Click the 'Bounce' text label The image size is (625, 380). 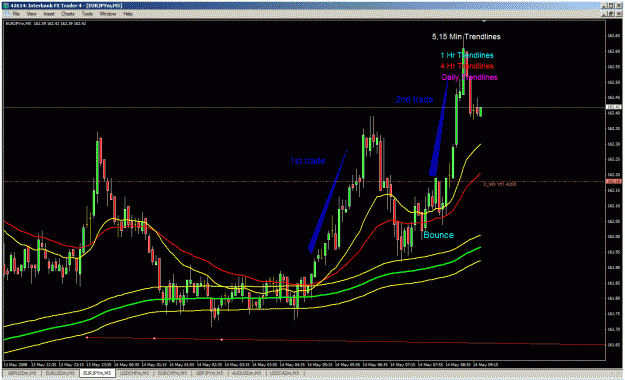[438, 235]
